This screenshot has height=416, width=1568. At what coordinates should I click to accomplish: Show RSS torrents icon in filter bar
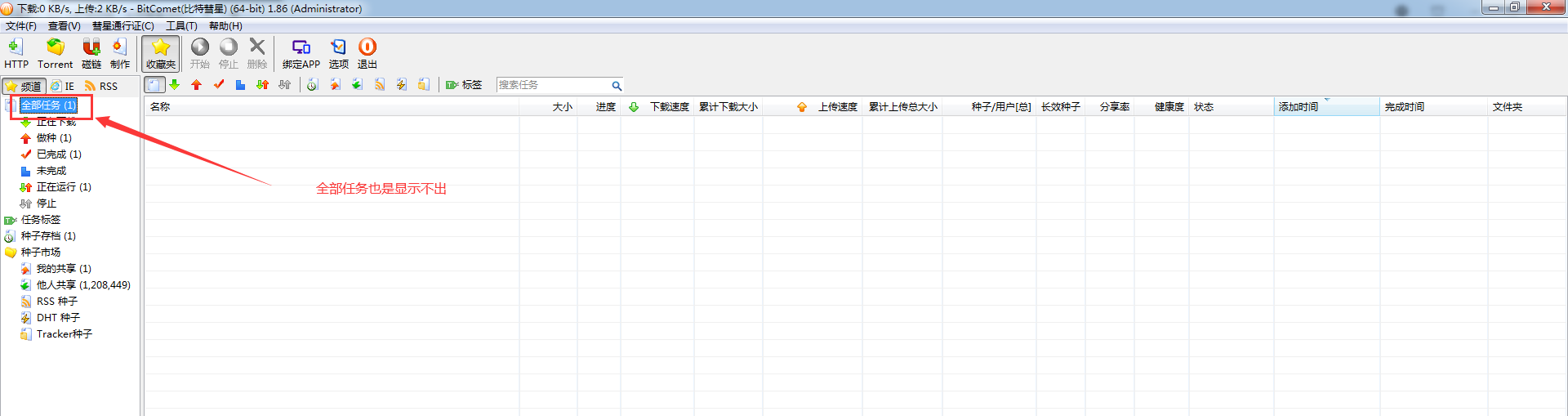[379, 85]
